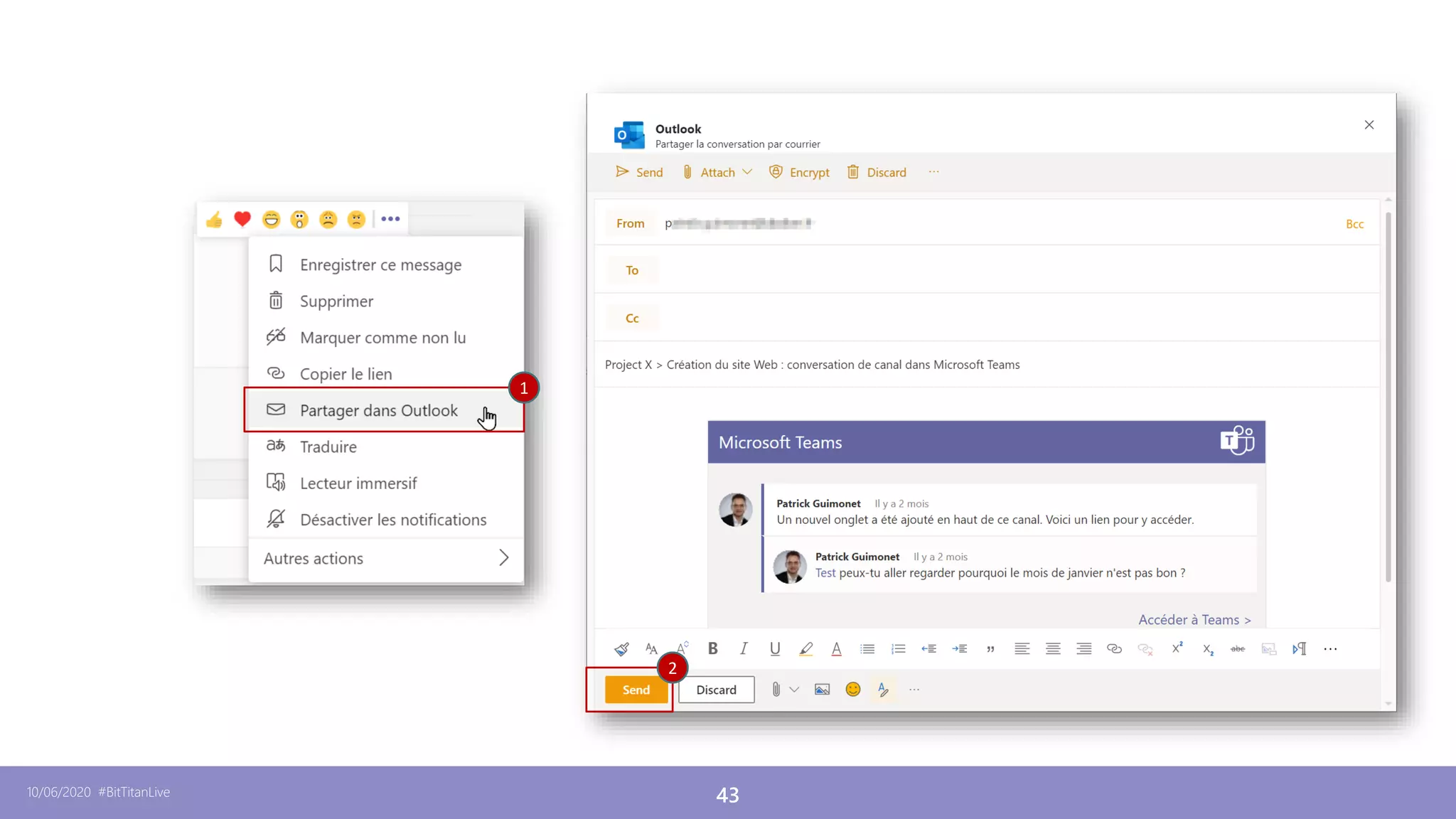This screenshot has height=819, width=1456.
Task: Toggle strikethrough formatting icon
Action: 1238,648
